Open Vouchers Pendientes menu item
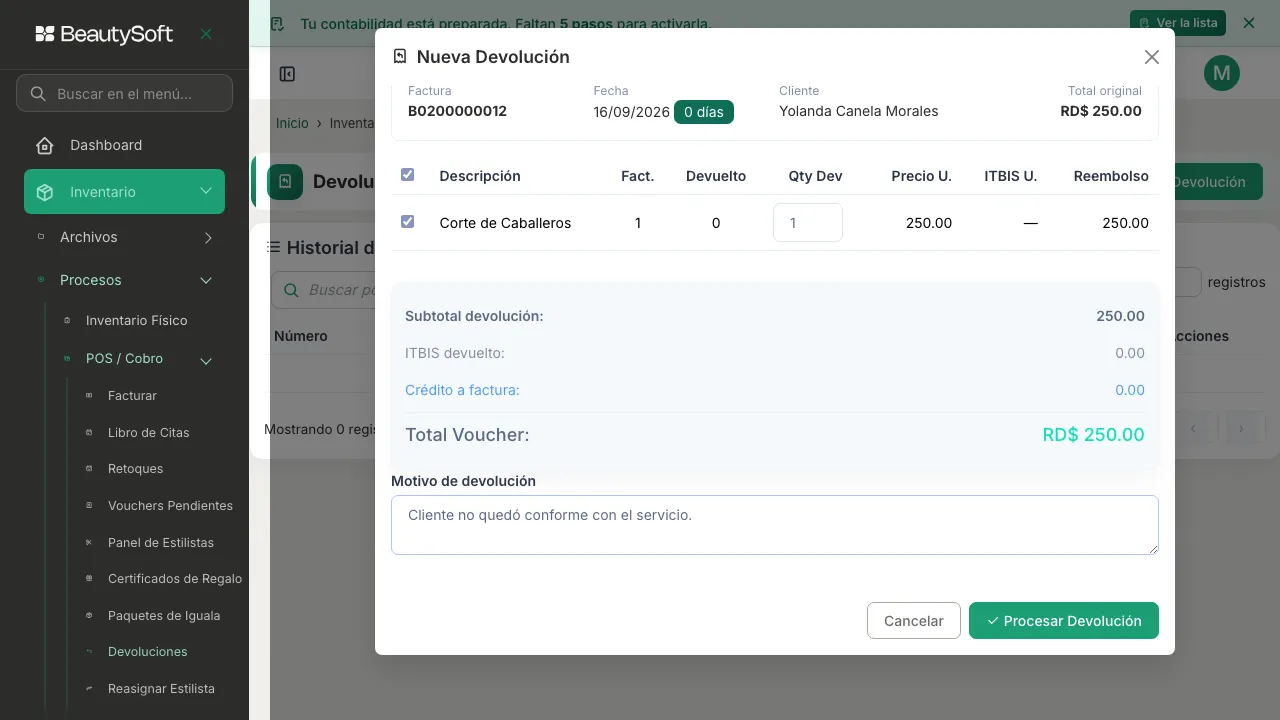This screenshot has width=1280, height=720. click(170, 506)
